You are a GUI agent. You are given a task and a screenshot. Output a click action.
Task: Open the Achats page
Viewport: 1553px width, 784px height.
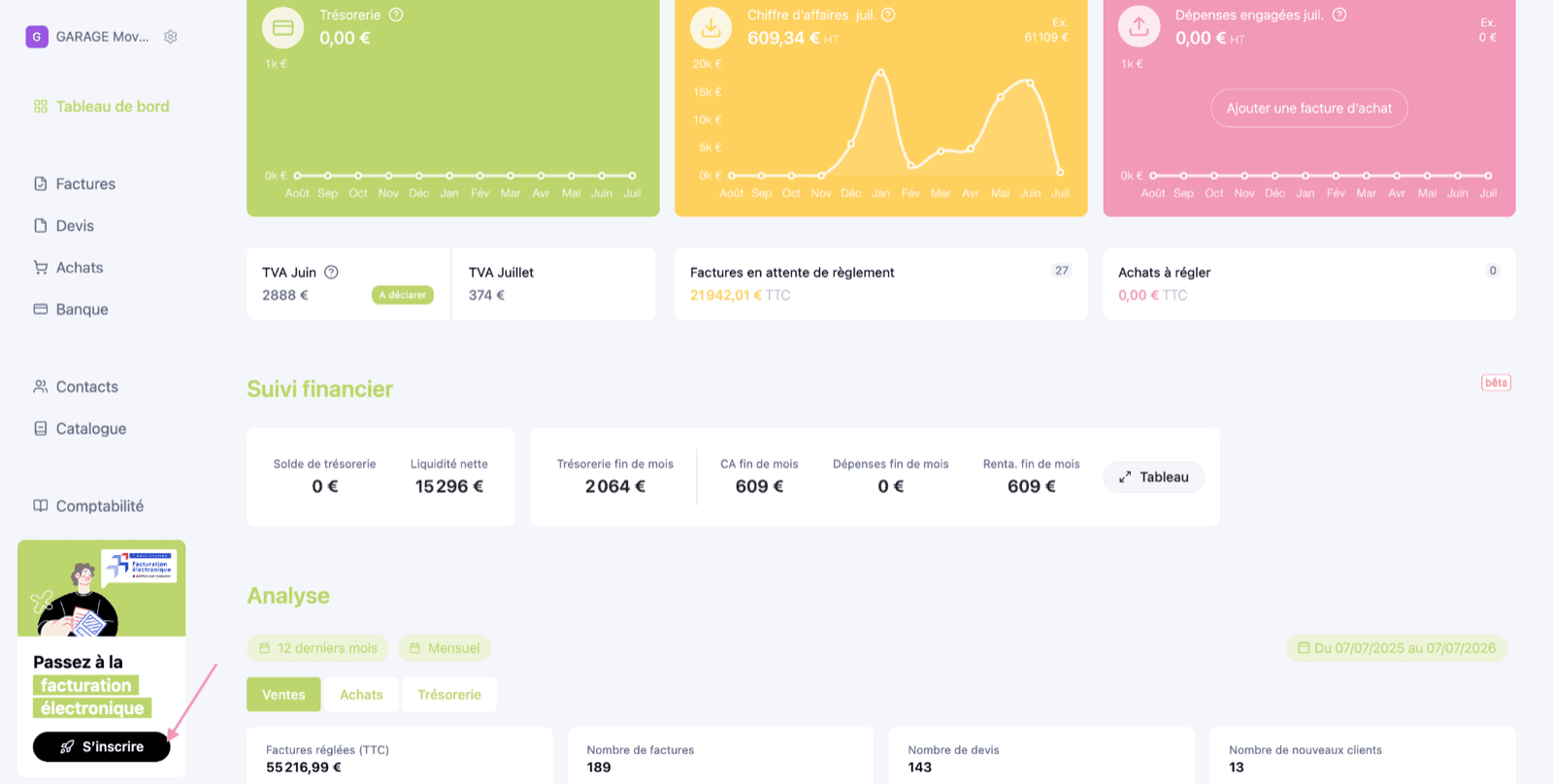coord(80,267)
